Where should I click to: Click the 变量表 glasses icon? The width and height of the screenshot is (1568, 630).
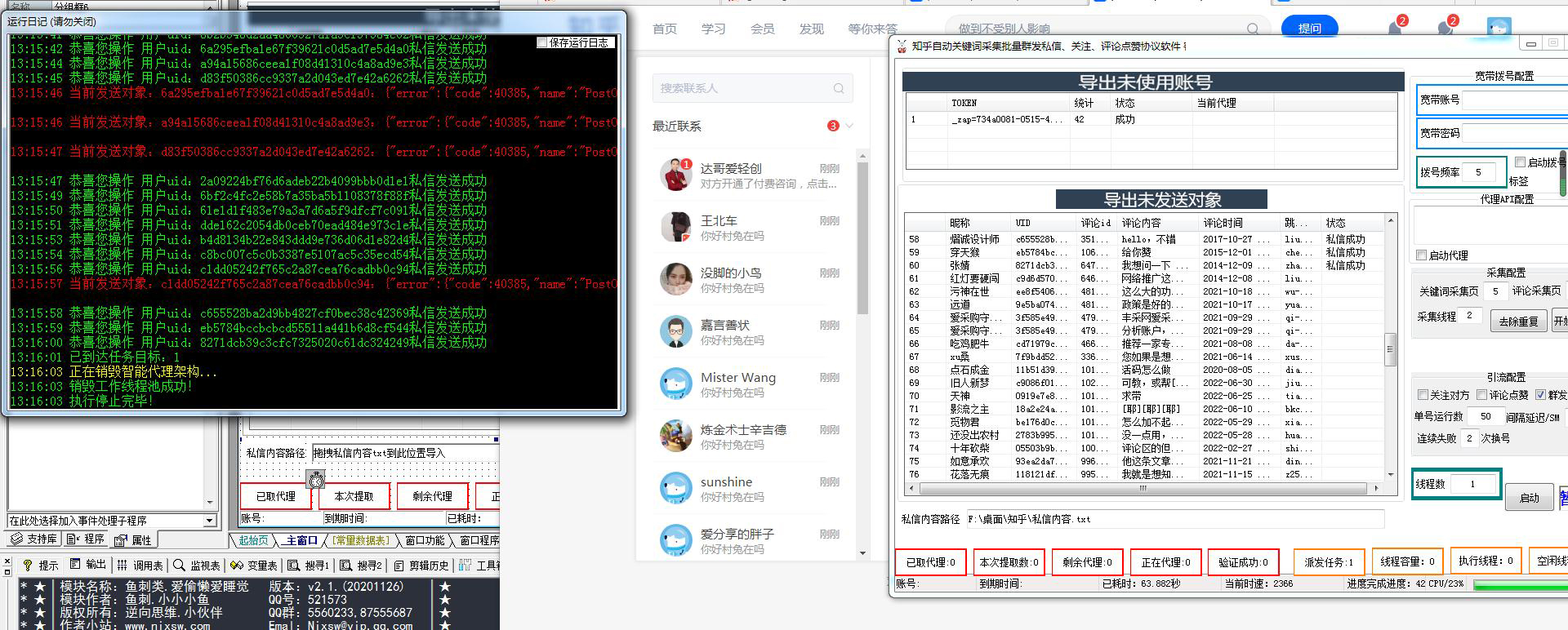[x=237, y=565]
